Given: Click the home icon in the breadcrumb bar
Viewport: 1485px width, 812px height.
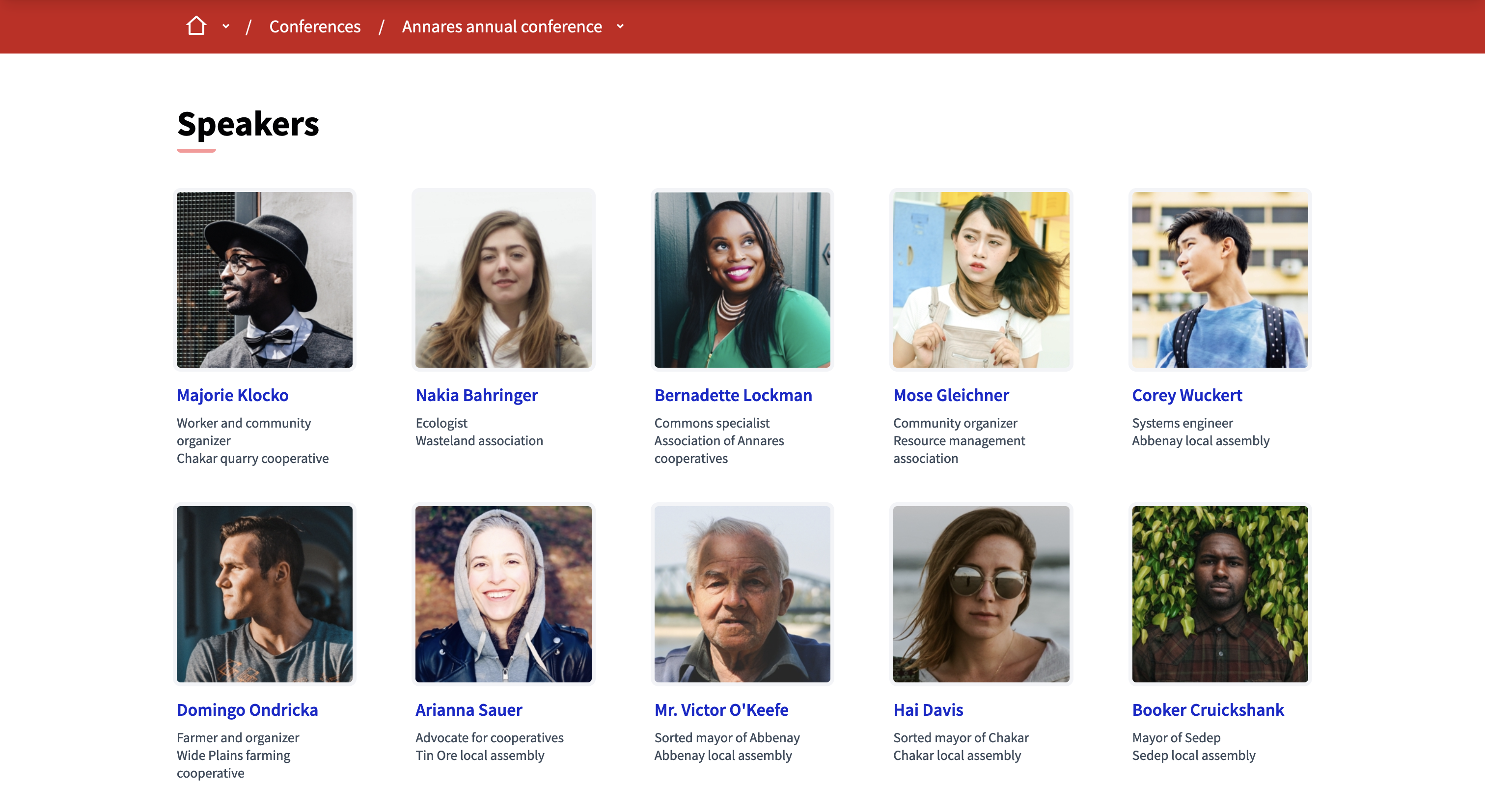Looking at the screenshot, I should click(x=197, y=26).
